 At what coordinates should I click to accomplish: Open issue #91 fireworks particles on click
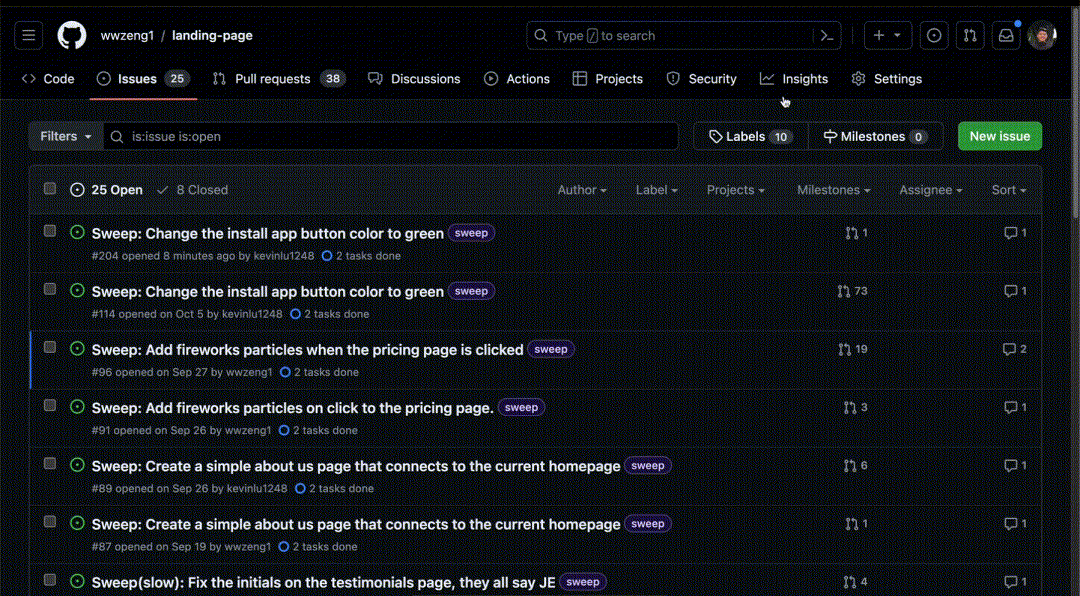point(293,408)
